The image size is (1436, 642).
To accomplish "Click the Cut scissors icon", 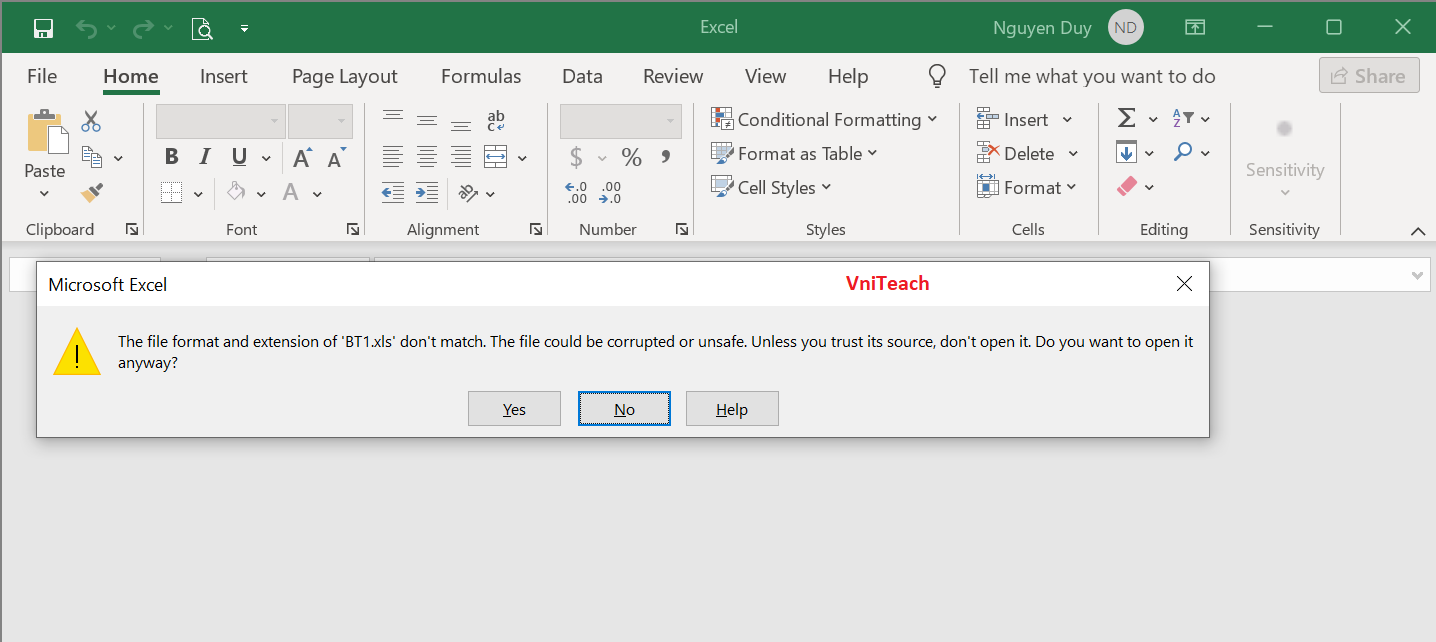I will tap(91, 121).
